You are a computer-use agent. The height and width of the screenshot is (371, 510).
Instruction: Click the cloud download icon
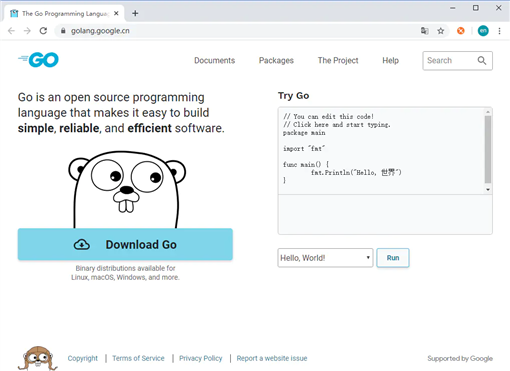tap(82, 244)
